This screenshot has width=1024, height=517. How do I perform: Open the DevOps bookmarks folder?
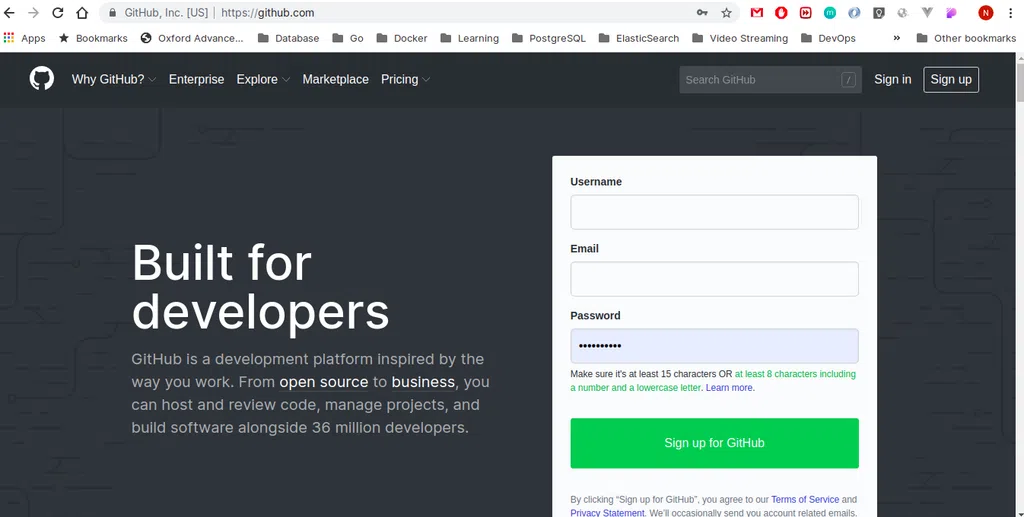(828, 38)
